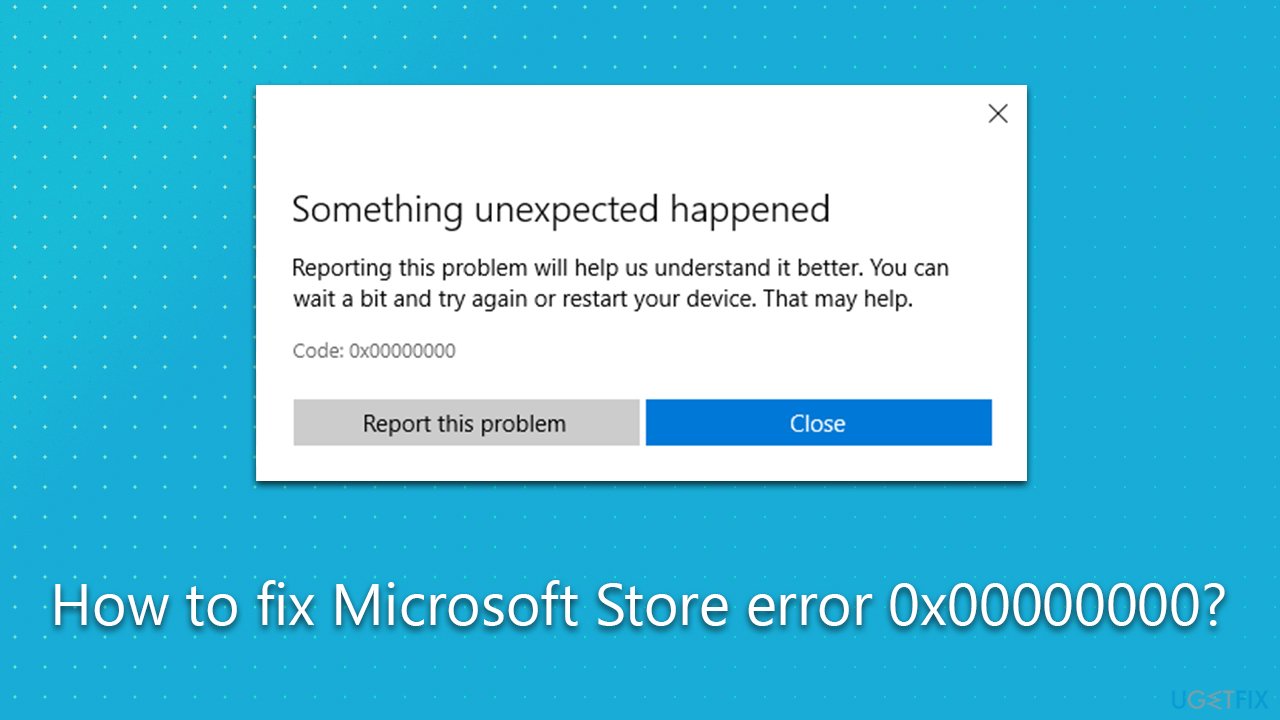Select the Something unexpected happened heading
Image resolution: width=1280 pixels, height=720 pixels.
click(x=561, y=209)
